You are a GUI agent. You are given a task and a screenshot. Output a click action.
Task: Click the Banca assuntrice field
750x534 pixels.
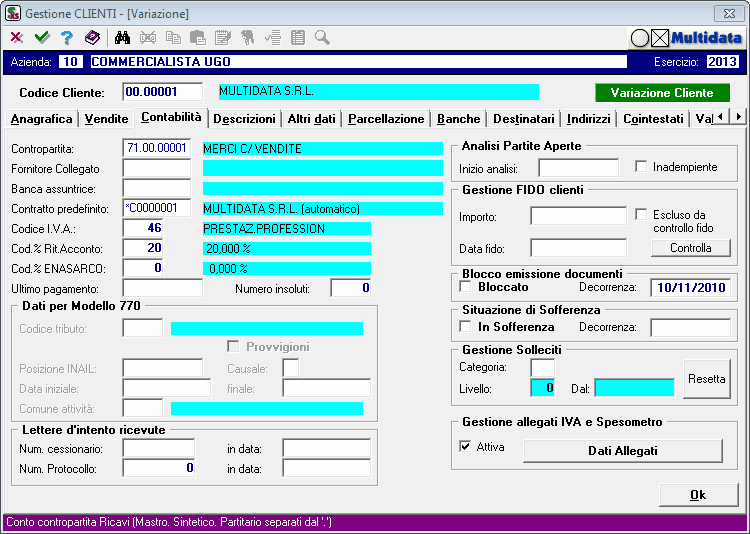pos(157,189)
